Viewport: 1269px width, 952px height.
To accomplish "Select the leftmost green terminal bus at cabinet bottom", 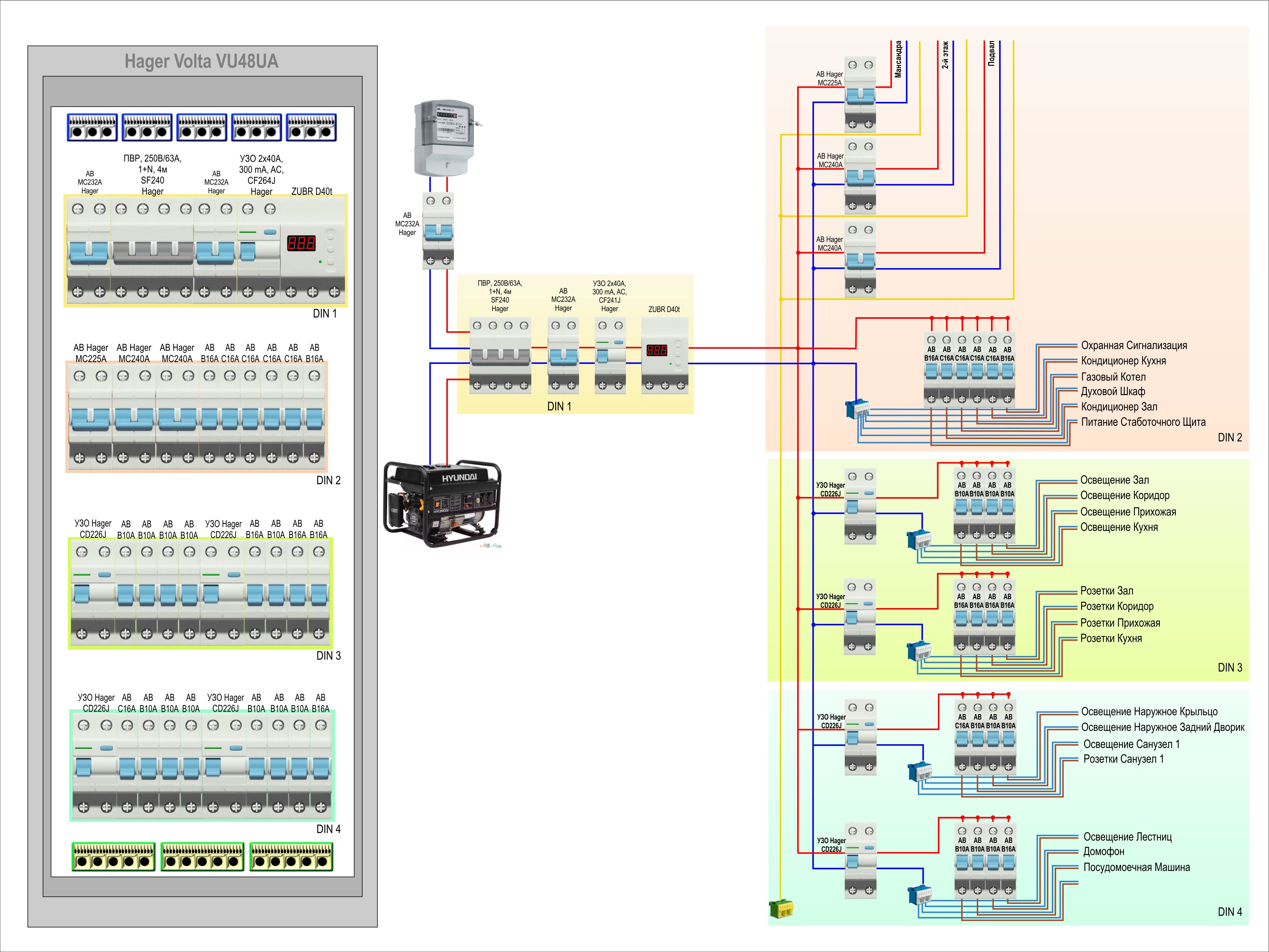I will pos(114,856).
